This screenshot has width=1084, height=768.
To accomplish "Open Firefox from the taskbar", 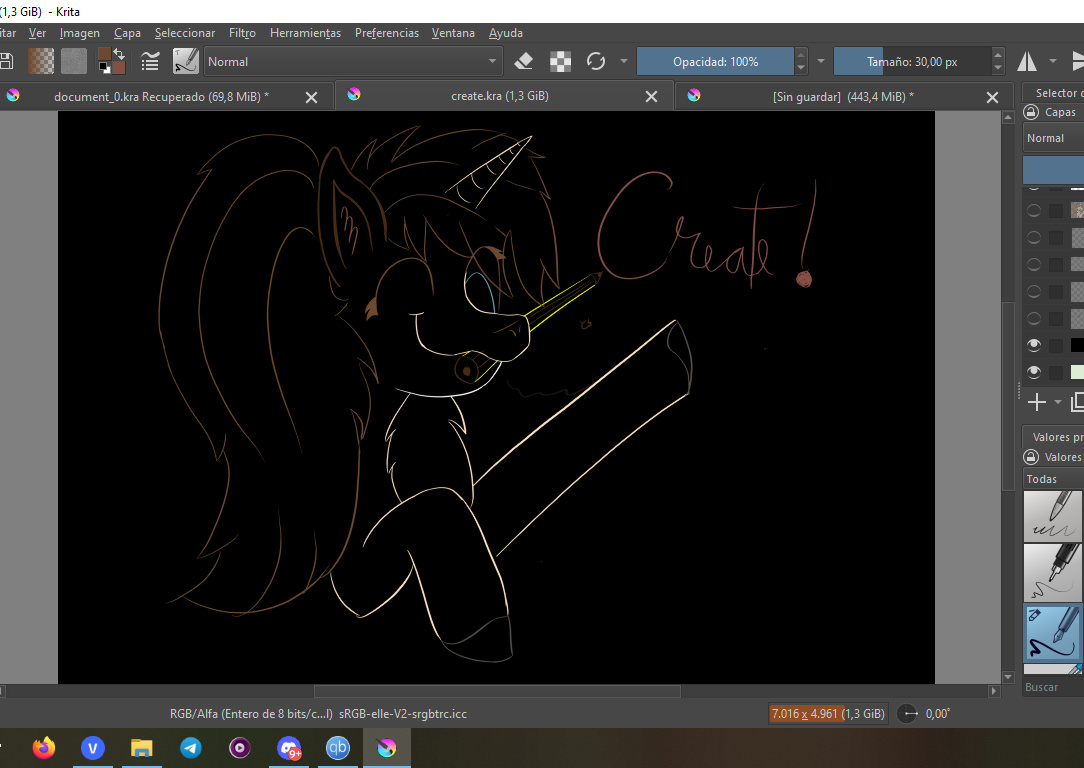I will pos(44,747).
